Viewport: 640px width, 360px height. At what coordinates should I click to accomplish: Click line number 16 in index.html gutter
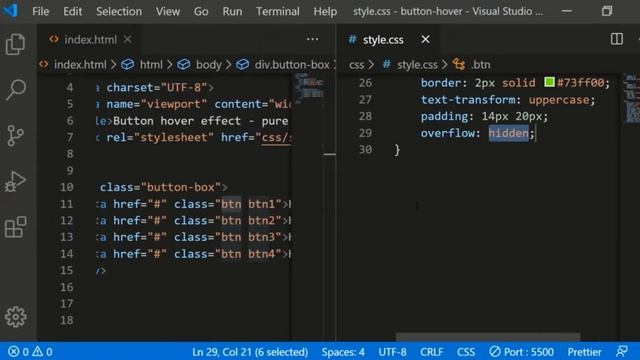[67, 287]
